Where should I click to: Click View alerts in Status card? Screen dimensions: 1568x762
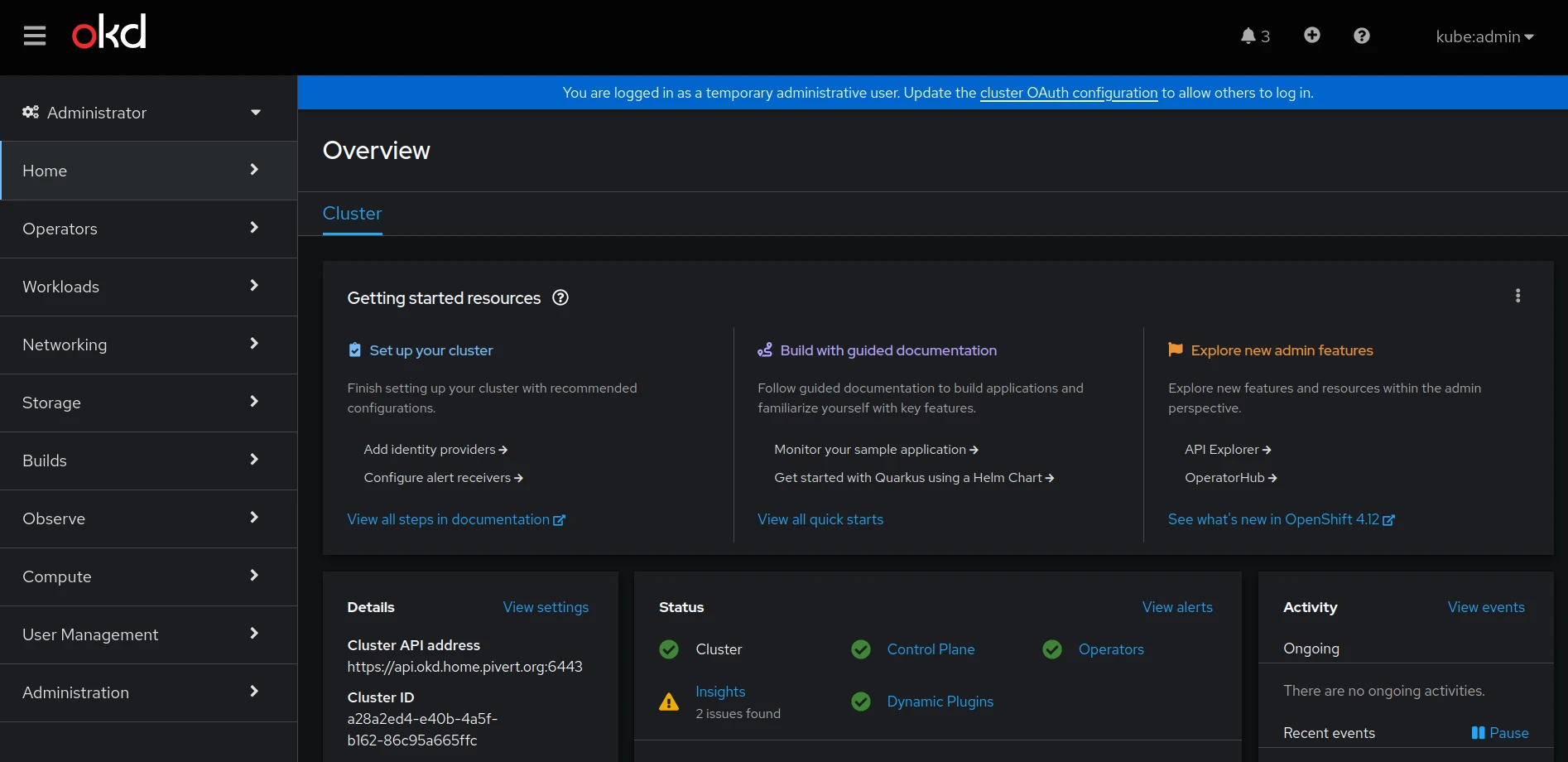pyautogui.click(x=1177, y=607)
